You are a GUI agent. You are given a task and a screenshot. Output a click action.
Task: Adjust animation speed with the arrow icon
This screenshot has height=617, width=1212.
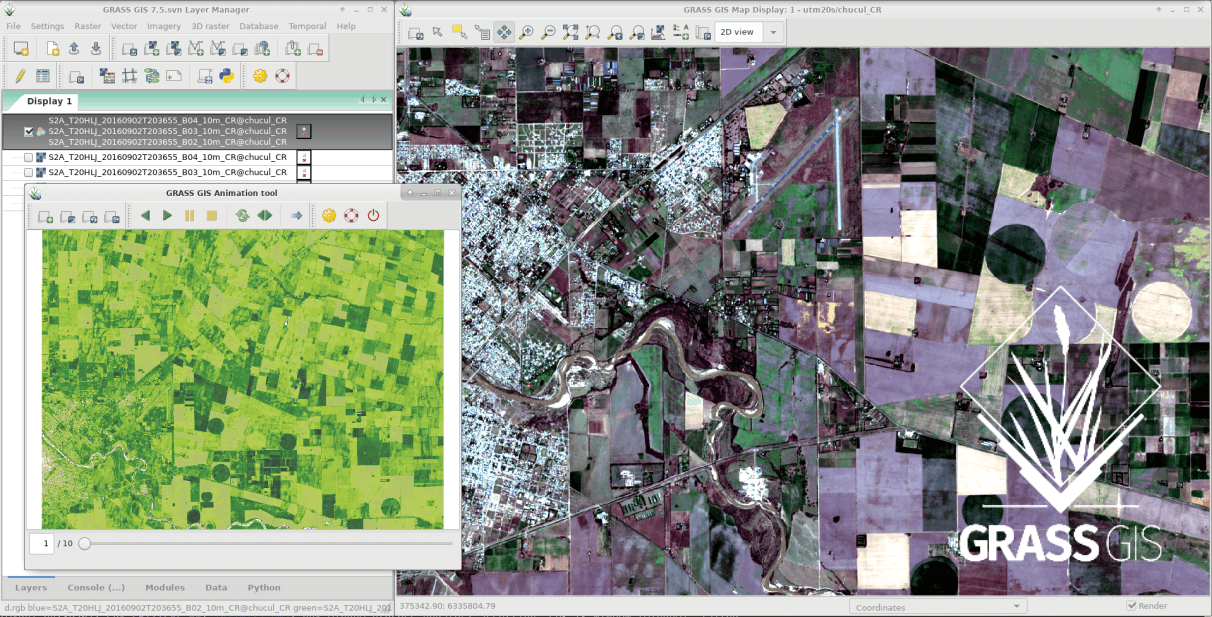(x=296, y=215)
